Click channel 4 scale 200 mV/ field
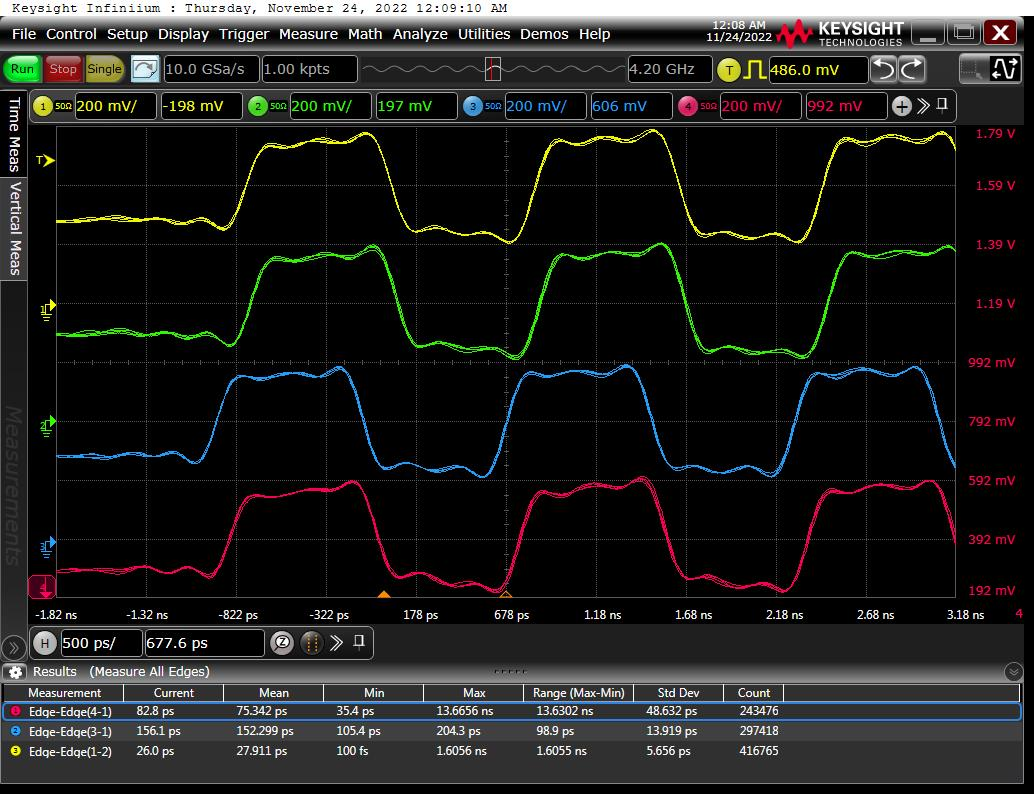Screen dimensions: 1034x794 [x=760, y=106]
